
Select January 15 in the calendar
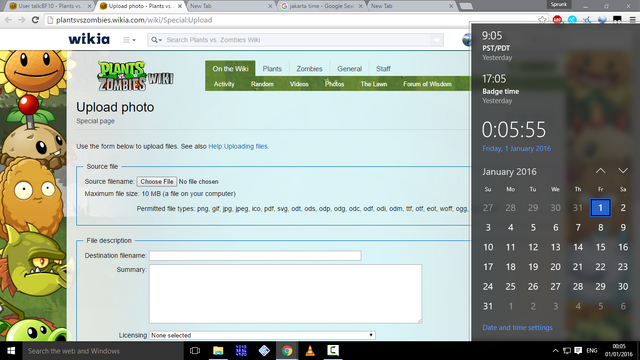(x=600, y=247)
